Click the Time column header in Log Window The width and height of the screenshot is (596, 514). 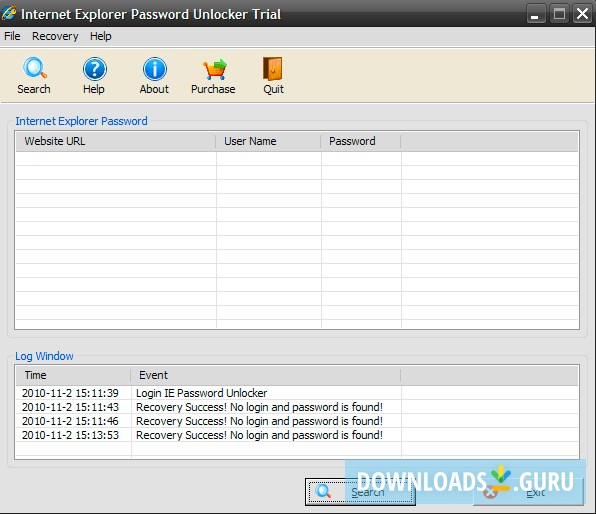(x=73, y=375)
